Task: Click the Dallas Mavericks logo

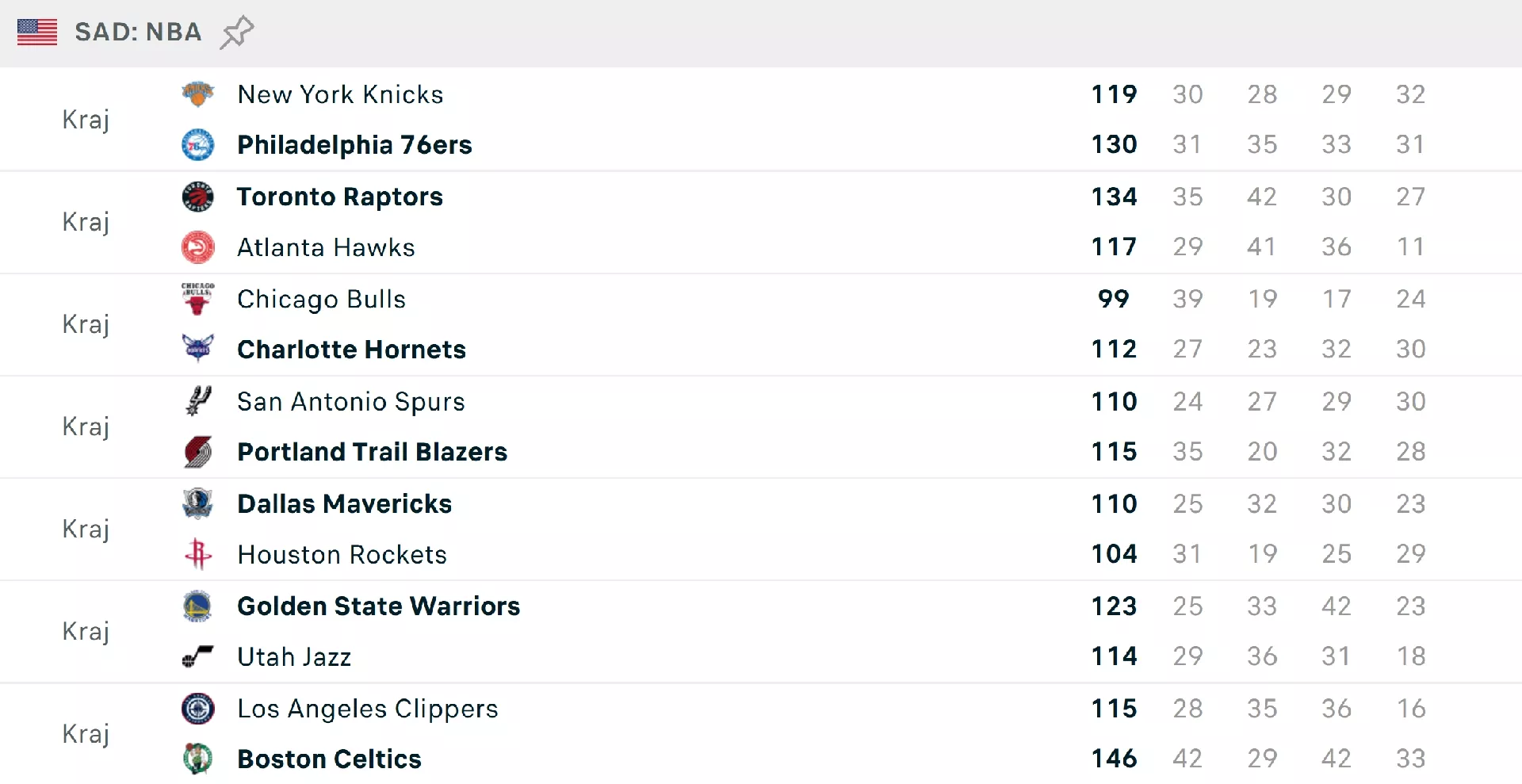Action: (x=197, y=503)
